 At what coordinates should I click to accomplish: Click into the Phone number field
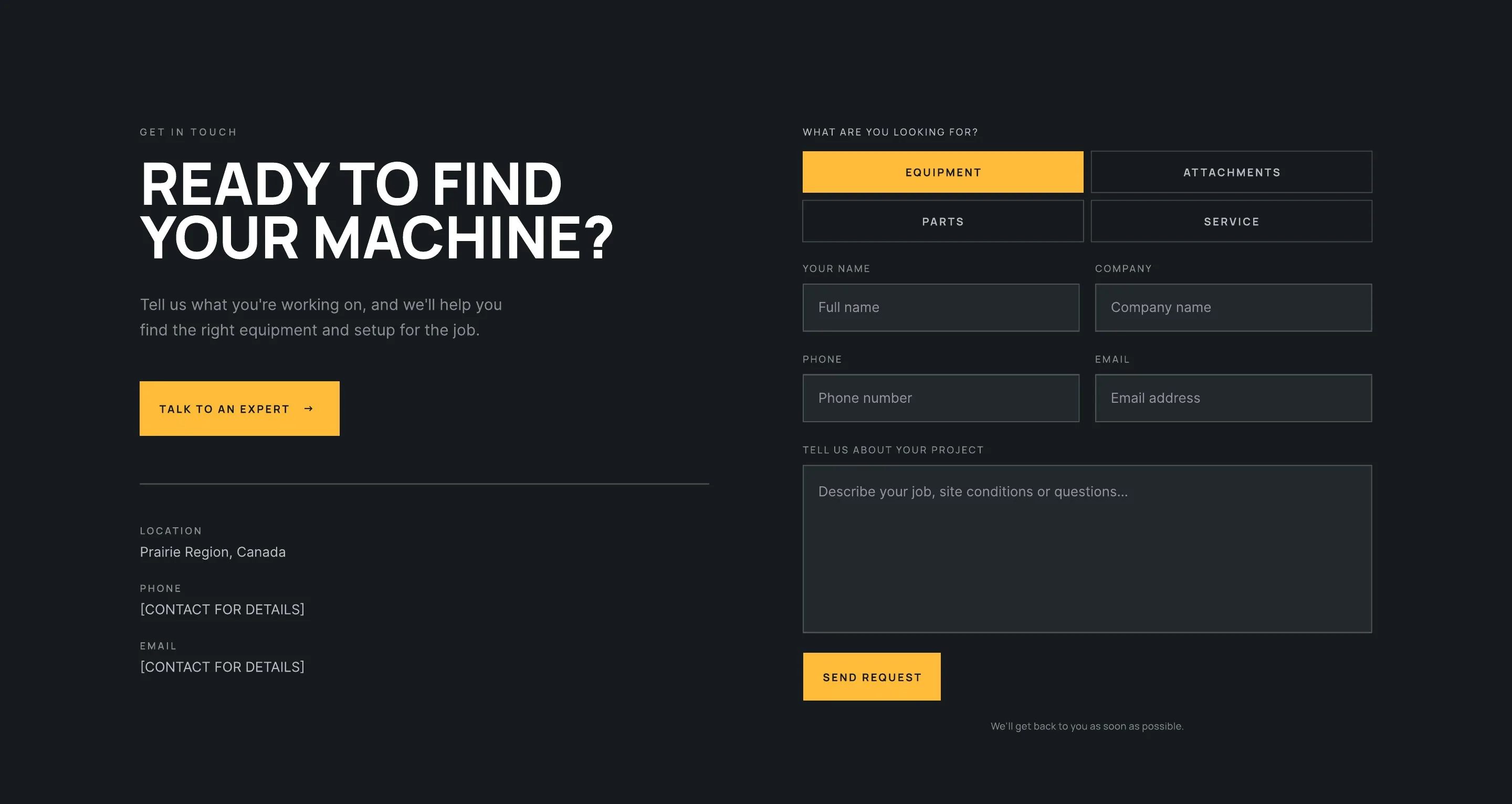(941, 398)
